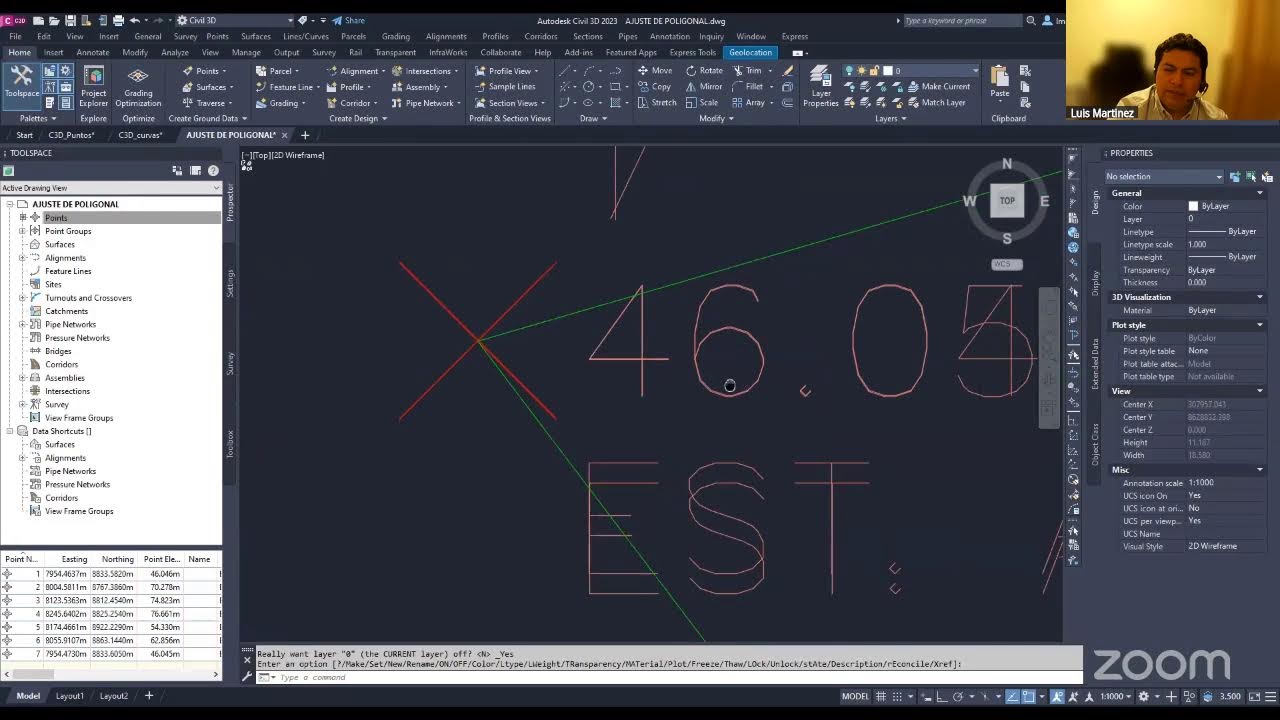Open new drawing tab with plus button
This screenshot has height=720, width=1280.
(x=306, y=135)
